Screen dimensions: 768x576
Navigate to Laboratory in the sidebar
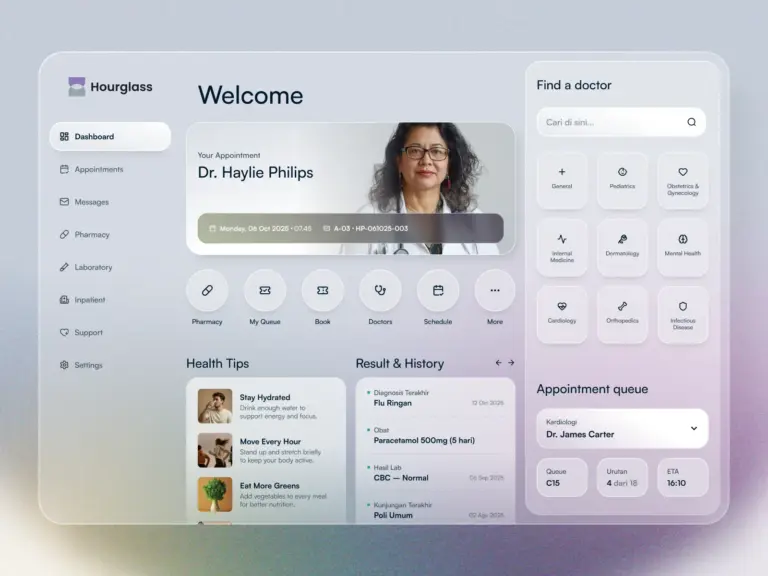coord(93,267)
